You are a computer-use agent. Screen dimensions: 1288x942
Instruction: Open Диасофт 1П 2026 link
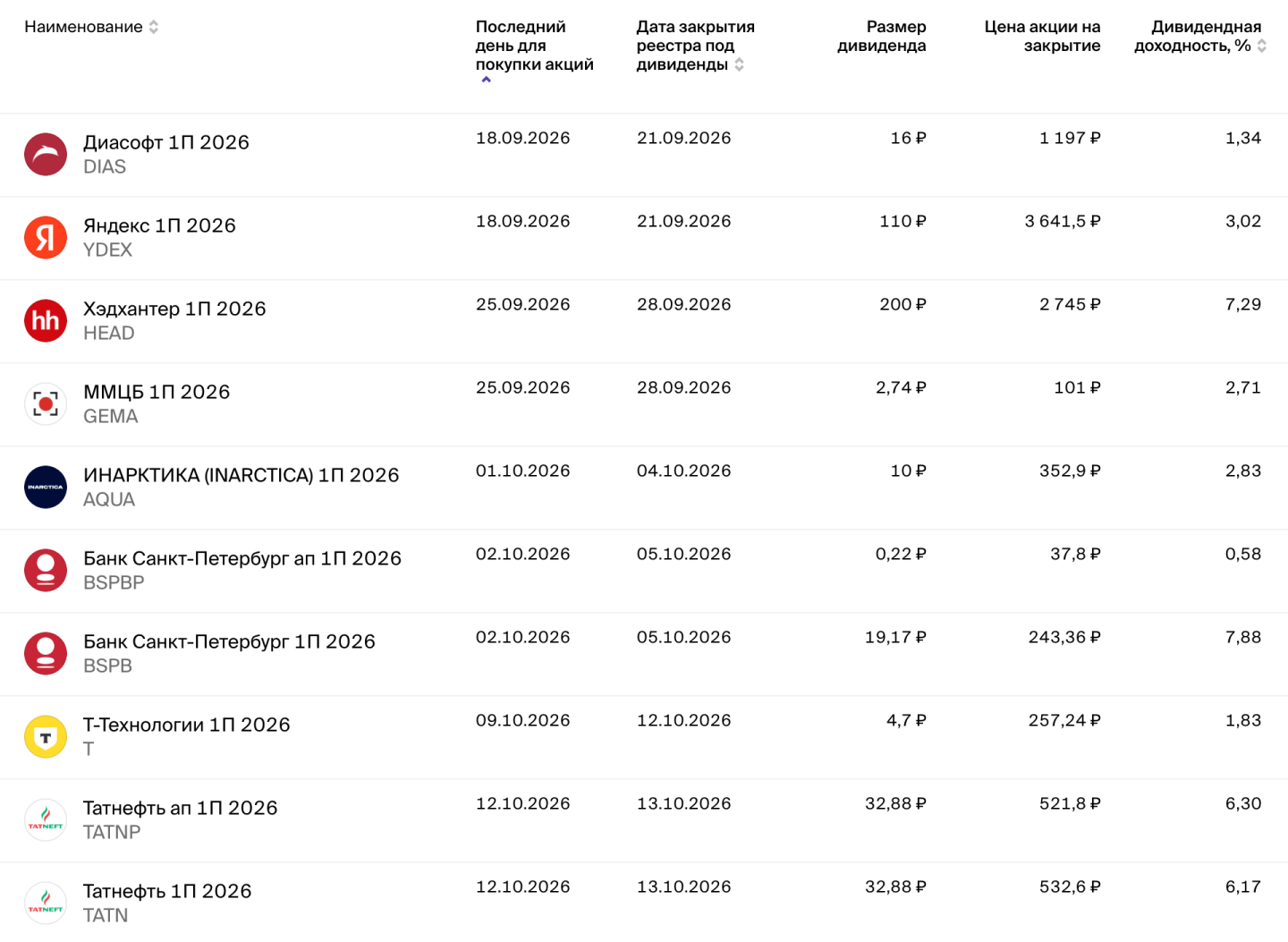pos(166,142)
